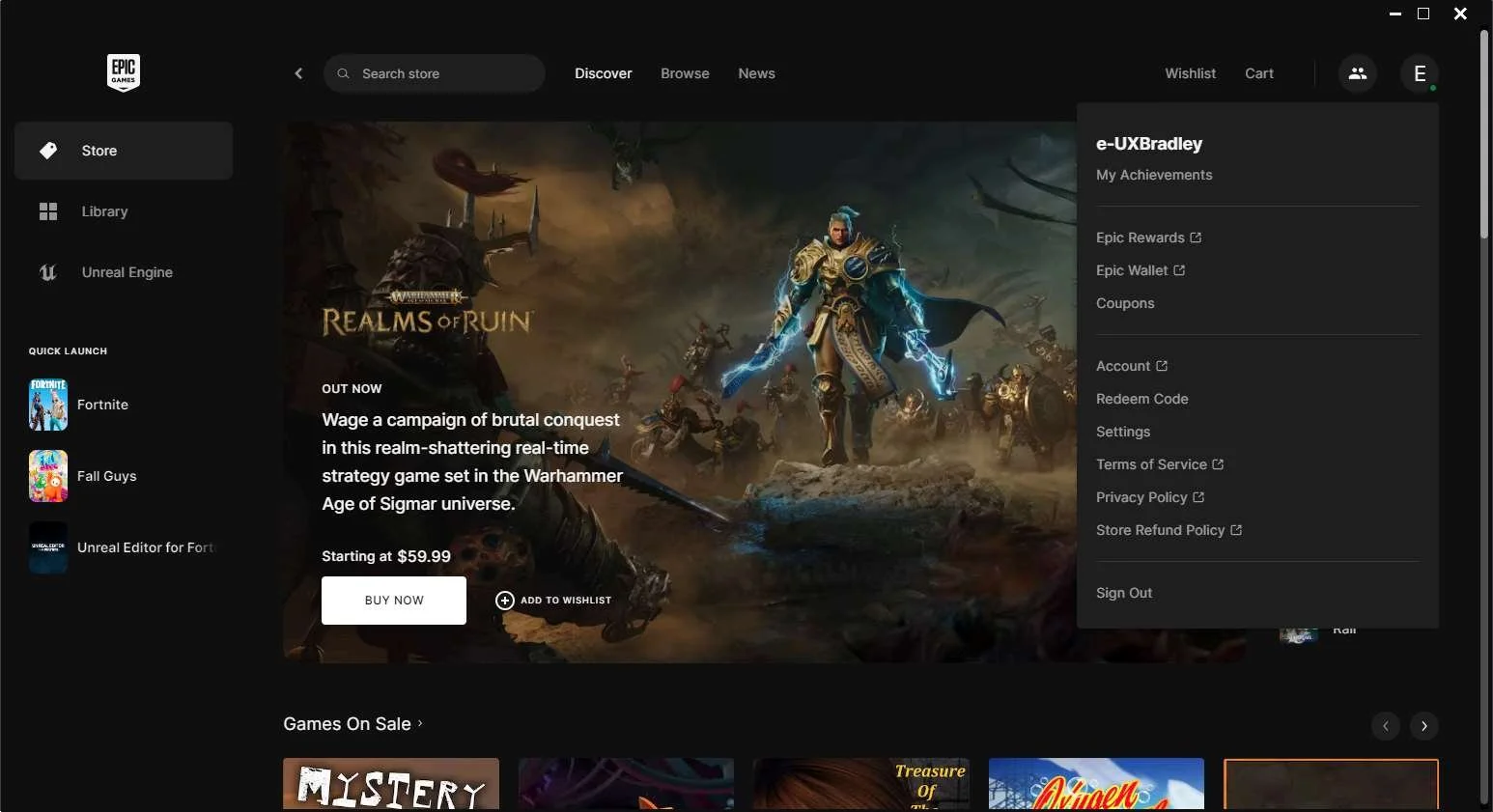Select Redeem Code in profile menu
The height and width of the screenshot is (812, 1493).
1142,399
